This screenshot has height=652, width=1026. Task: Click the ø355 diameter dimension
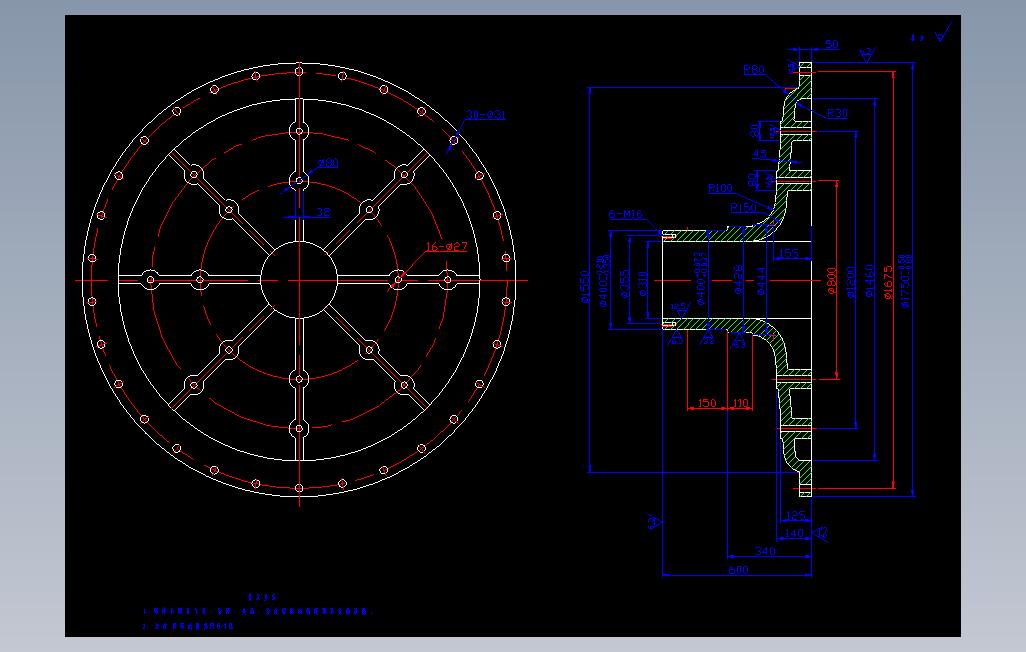click(624, 283)
